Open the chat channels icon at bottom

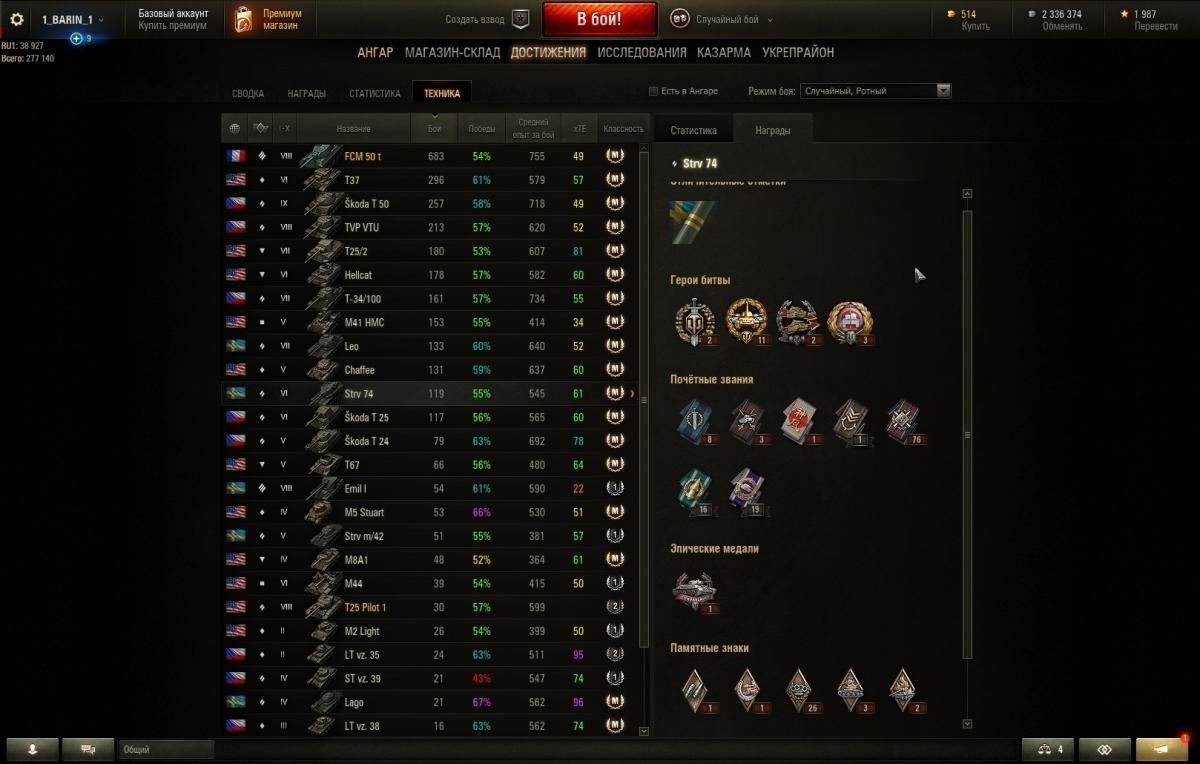pos(88,749)
